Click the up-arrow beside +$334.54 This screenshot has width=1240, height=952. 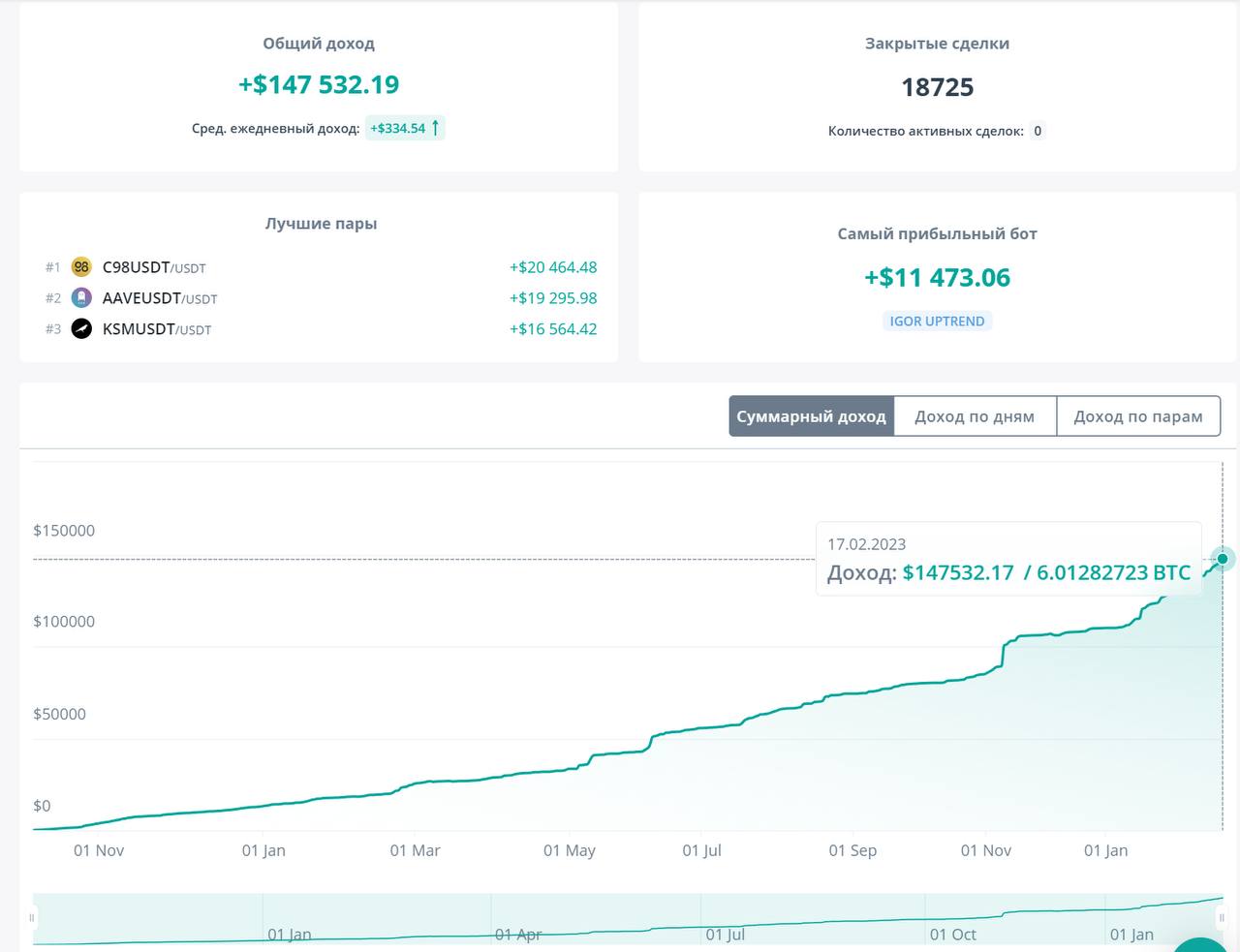[435, 128]
